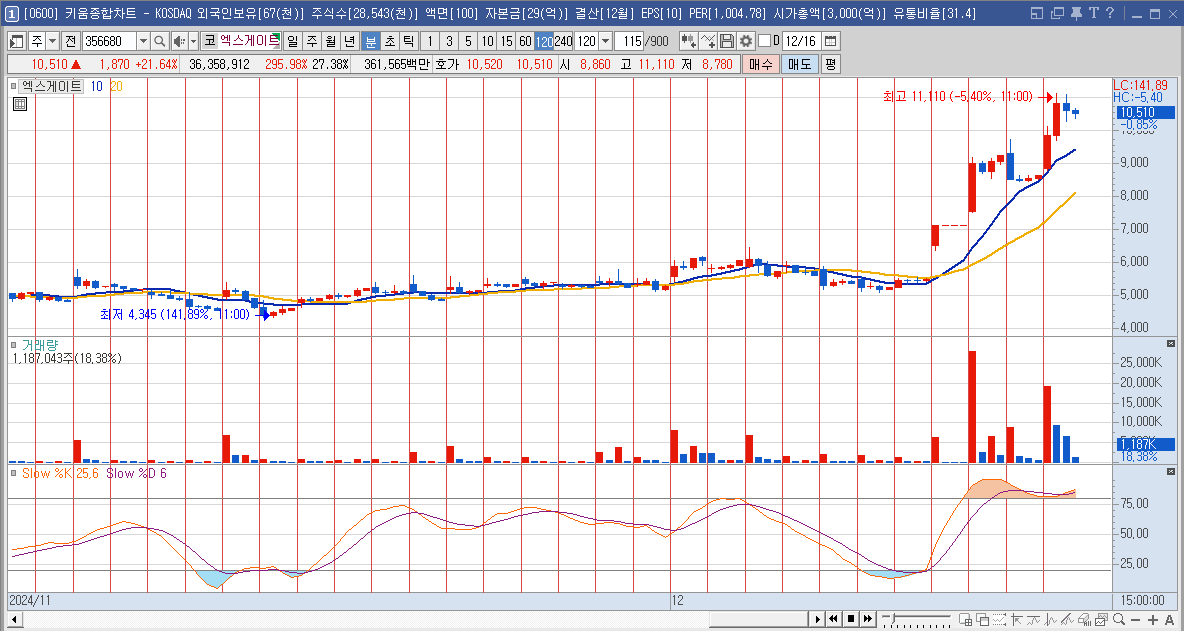Click the window layout icon in title bar
Image resolution: width=1184 pixels, height=631 pixels.
point(1037,13)
